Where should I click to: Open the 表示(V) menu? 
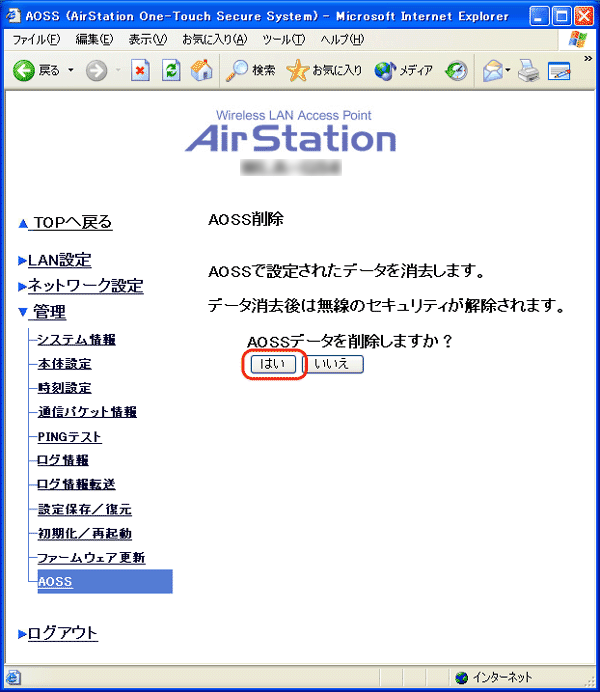(x=148, y=40)
